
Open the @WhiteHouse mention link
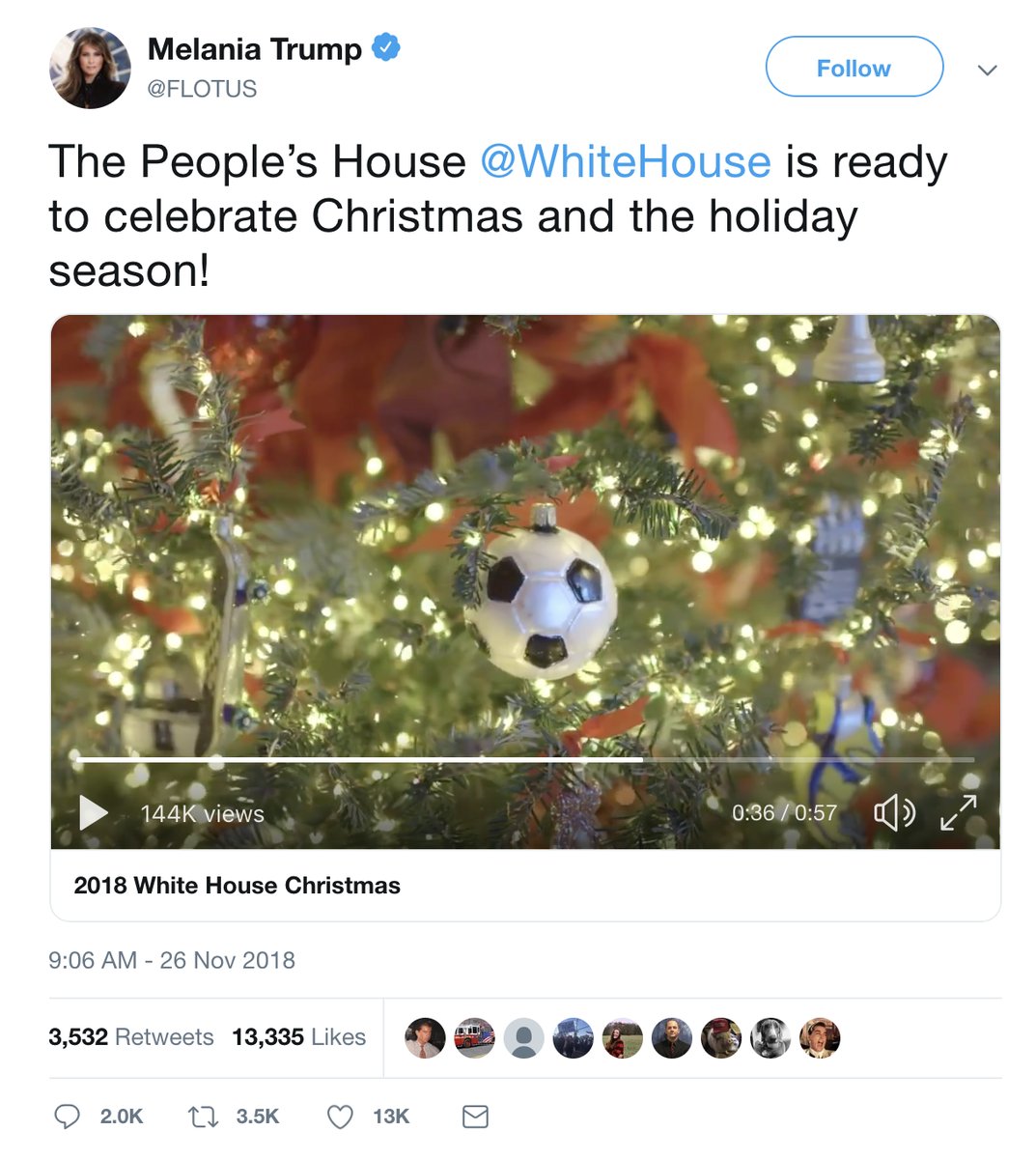tap(626, 161)
